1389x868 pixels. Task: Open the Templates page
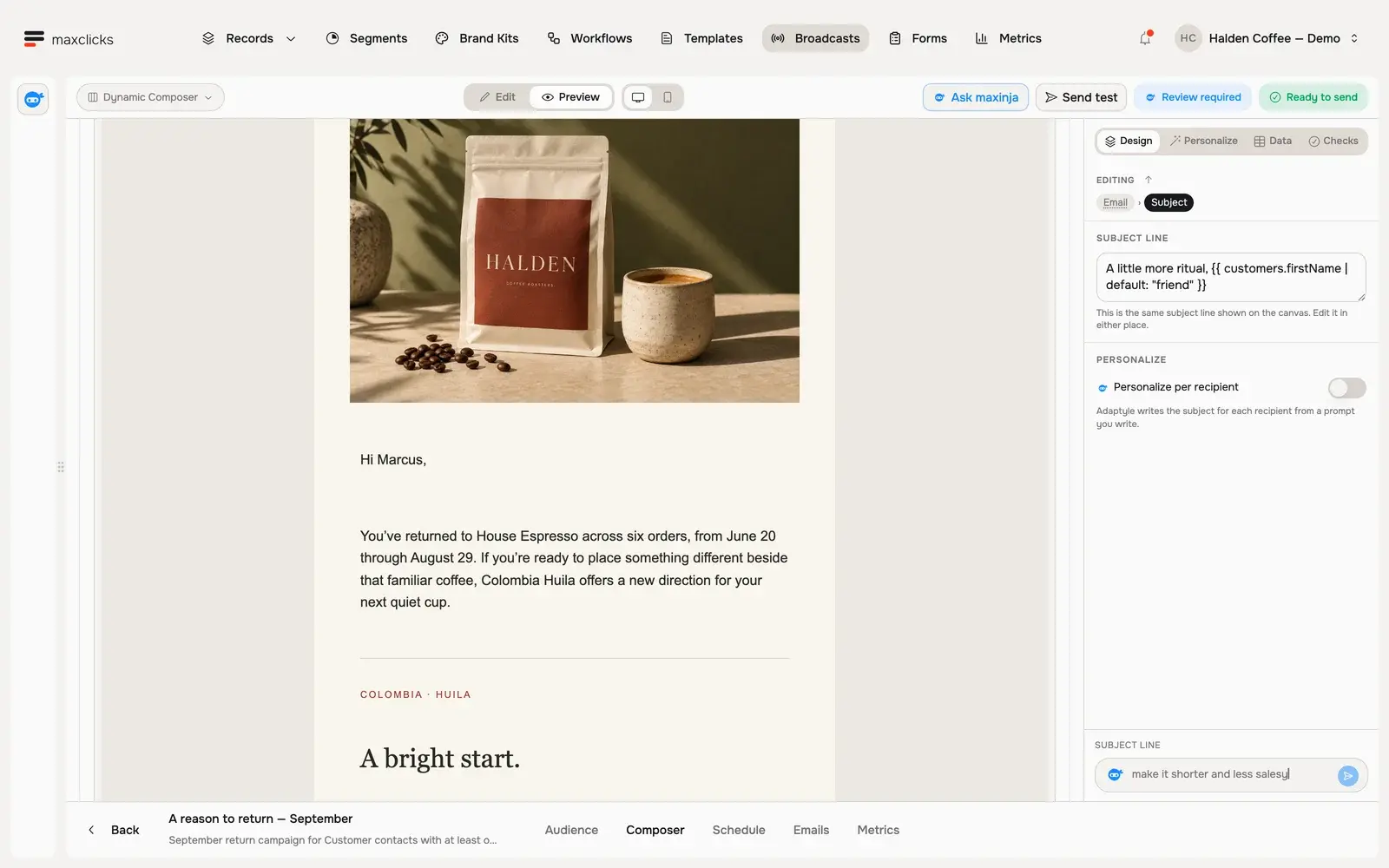click(701, 38)
